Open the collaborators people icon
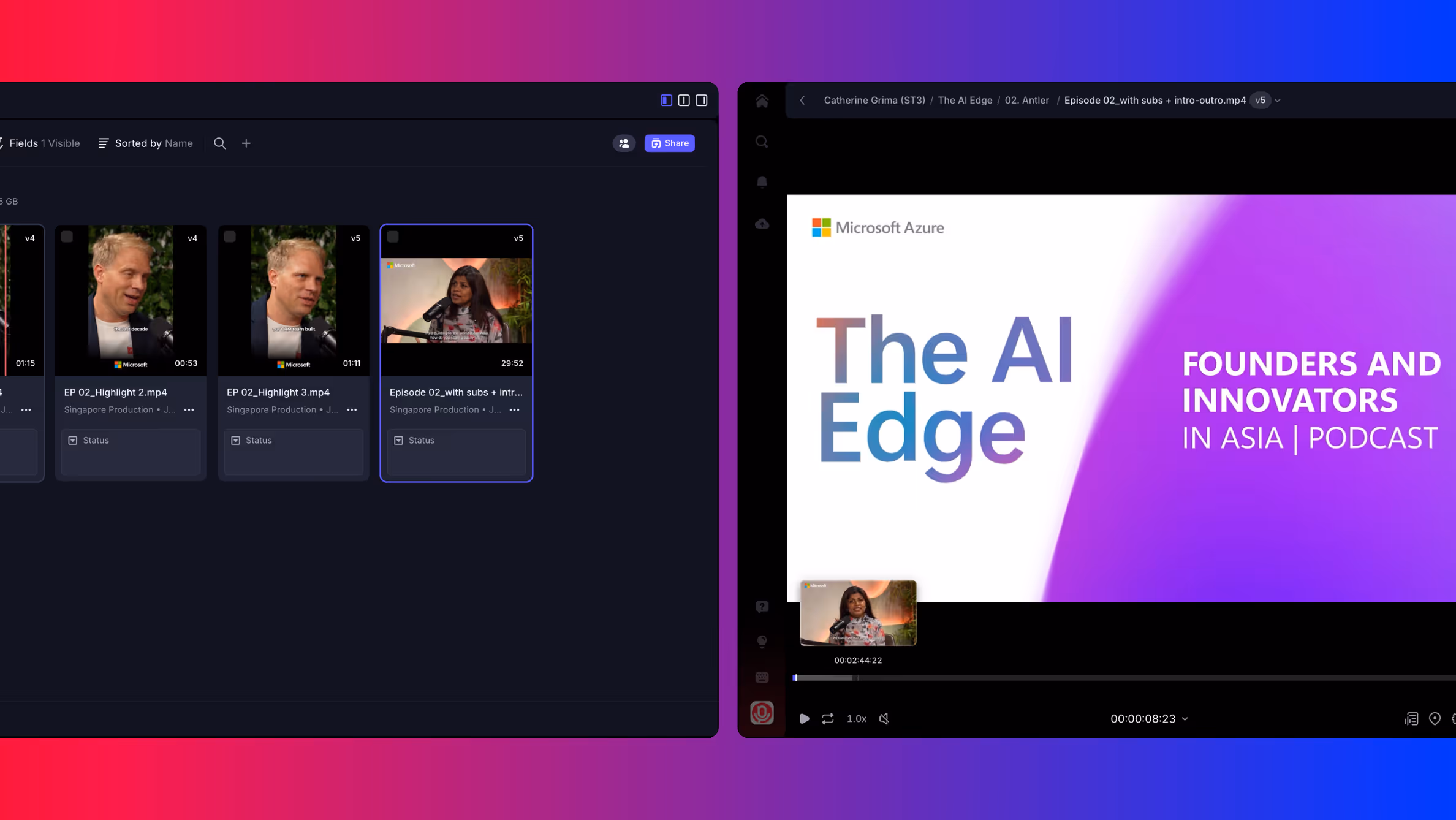The width and height of the screenshot is (1456, 820). pyautogui.click(x=624, y=143)
